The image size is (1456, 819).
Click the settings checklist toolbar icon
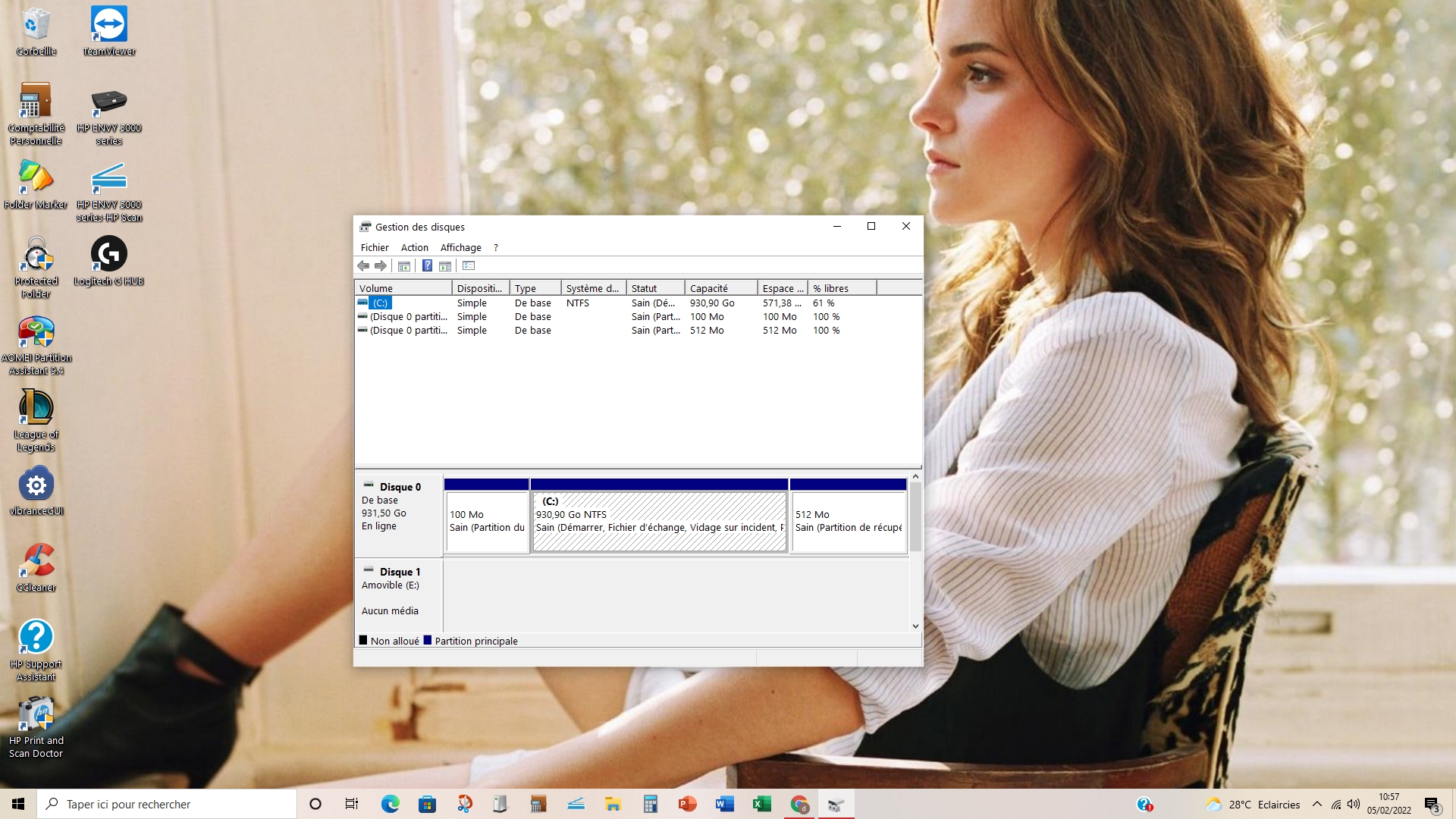coord(469,266)
